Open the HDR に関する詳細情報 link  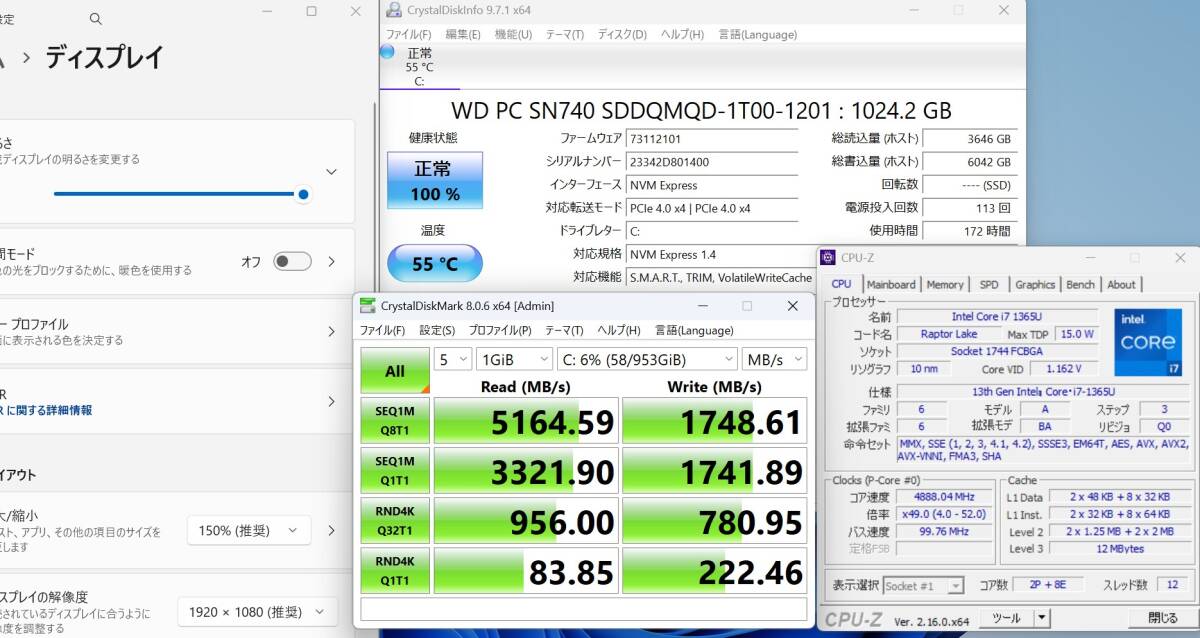click(x=45, y=410)
